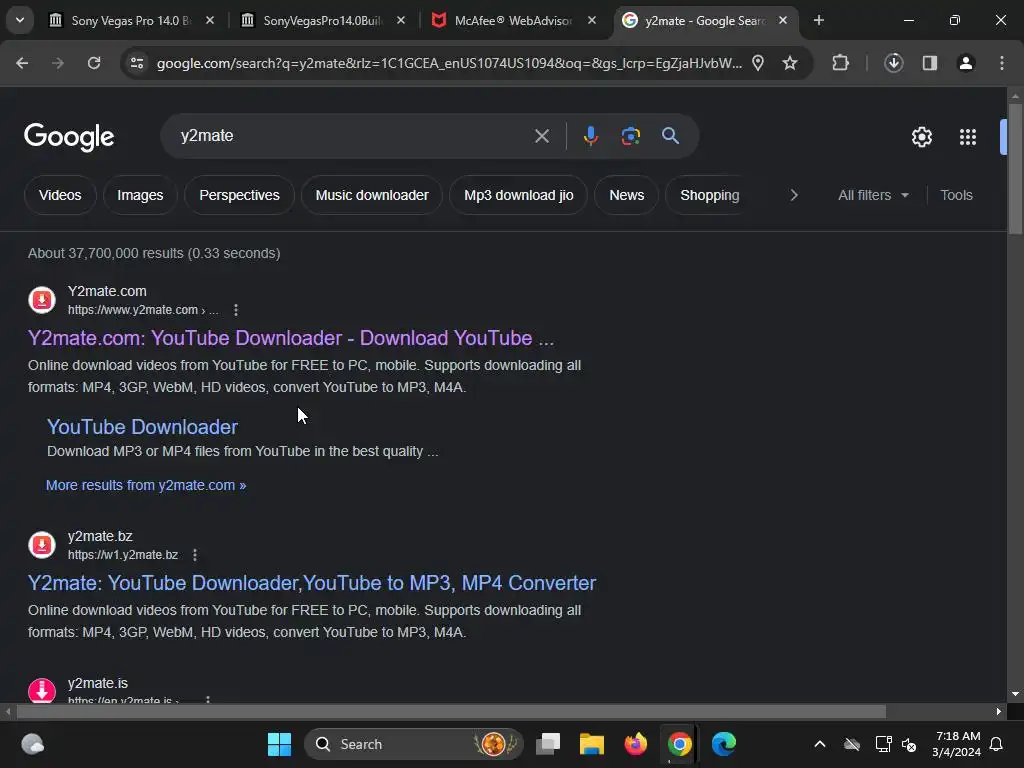1024x768 pixels.
Task: Filter results by Perspectives
Action: [x=239, y=195]
